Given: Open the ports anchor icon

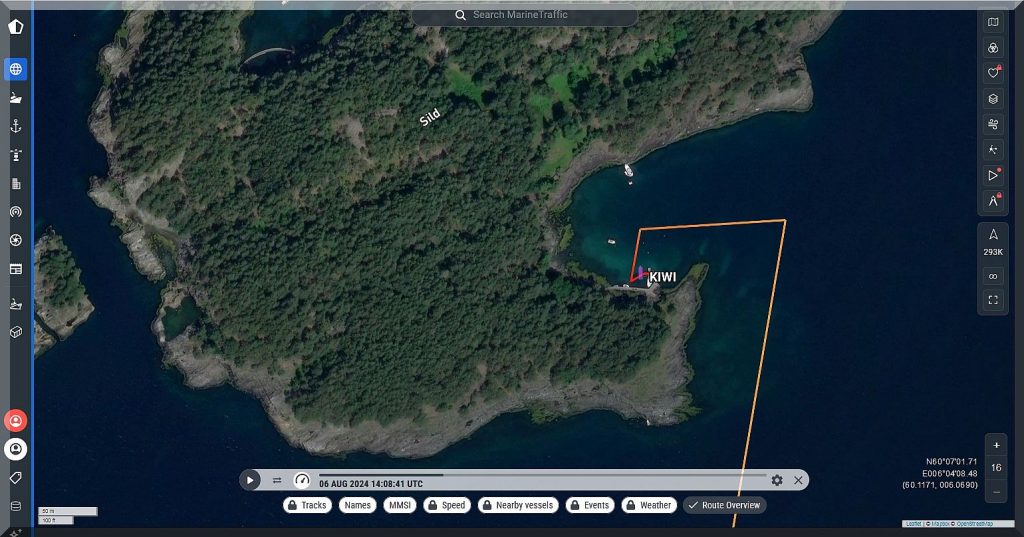Looking at the screenshot, I should [x=15, y=126].
